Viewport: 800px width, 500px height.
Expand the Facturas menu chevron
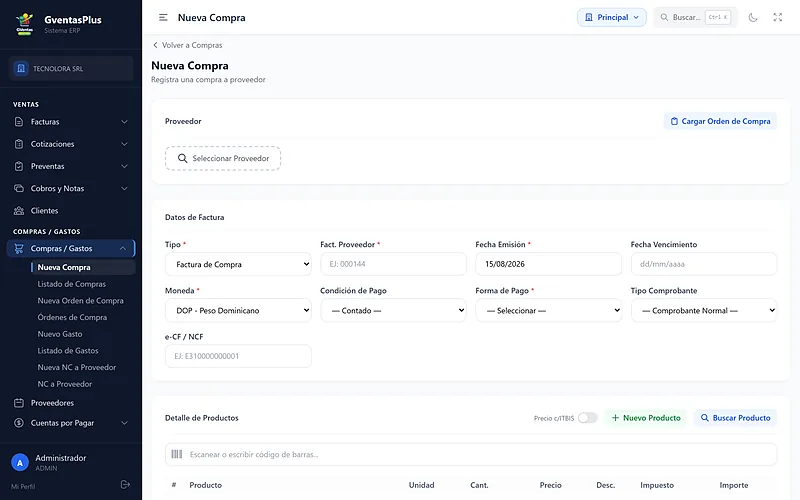point(124,122)
